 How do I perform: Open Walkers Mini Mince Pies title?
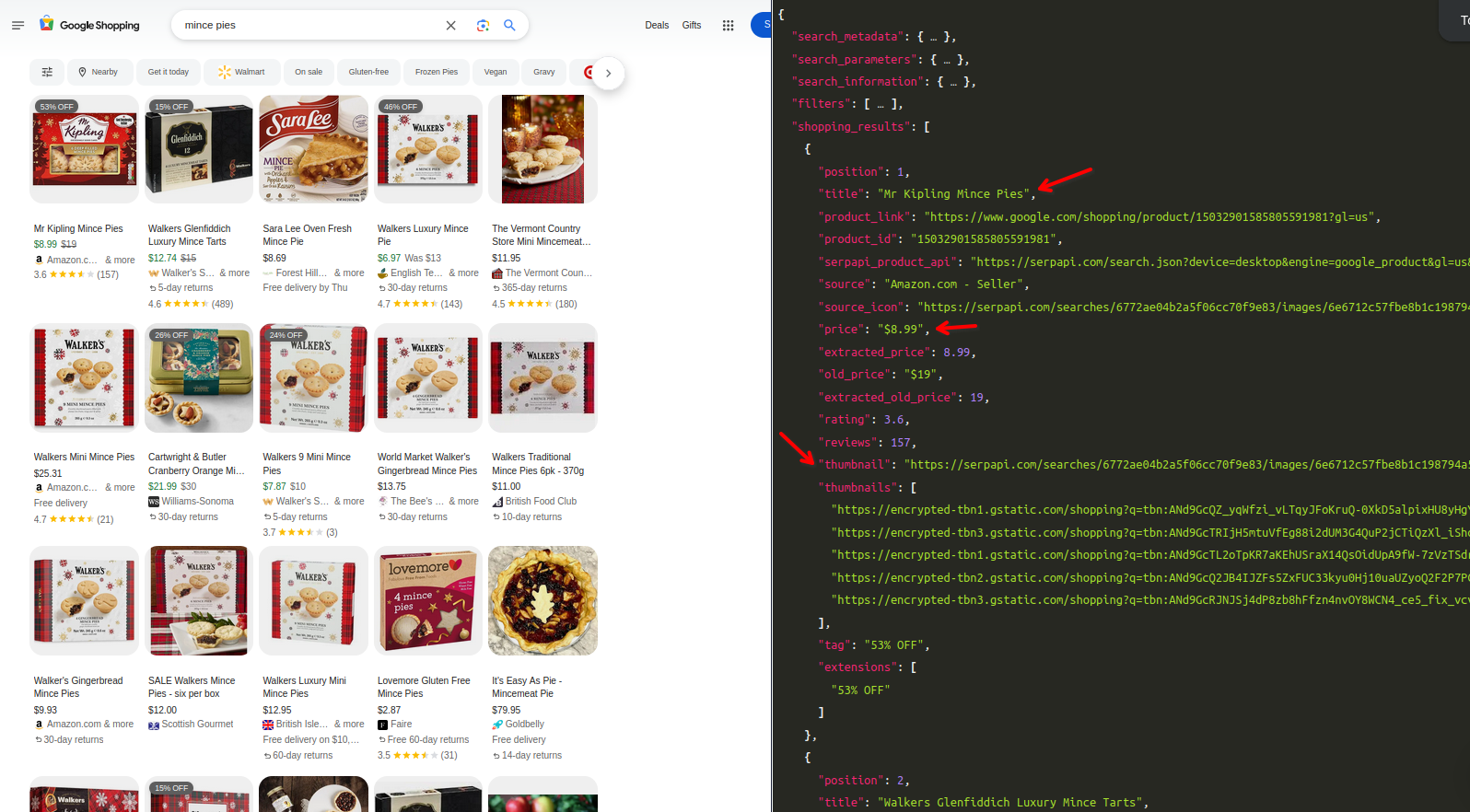[x=84, y=457]
